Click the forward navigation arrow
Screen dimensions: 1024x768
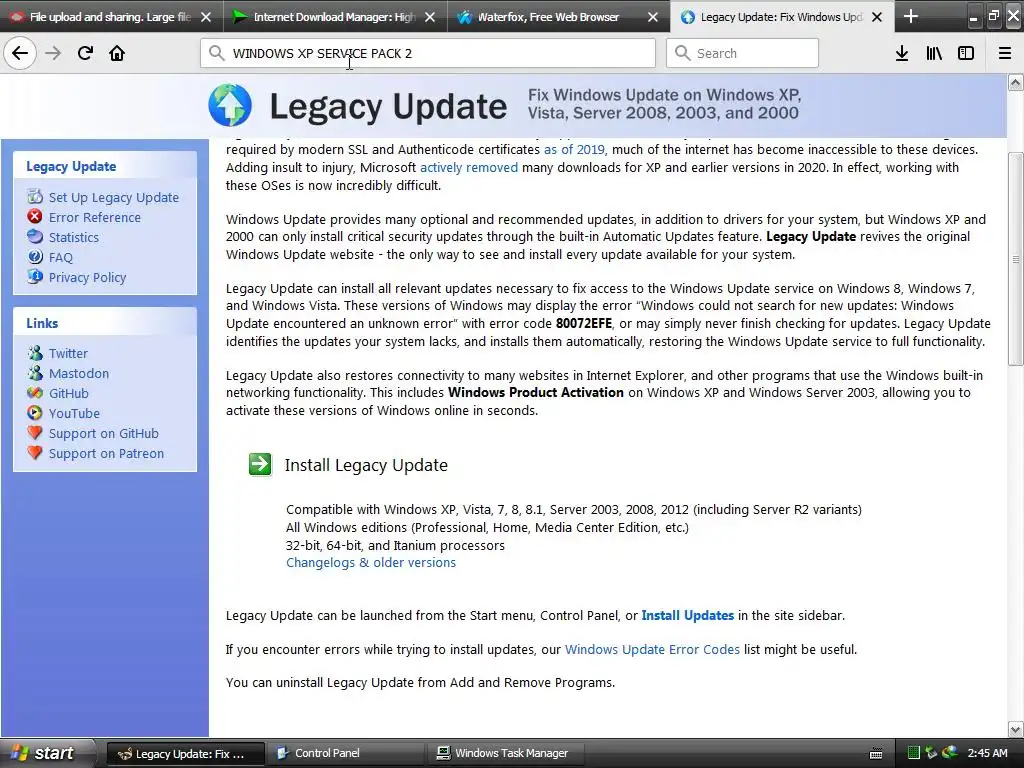tap(53, 54)
